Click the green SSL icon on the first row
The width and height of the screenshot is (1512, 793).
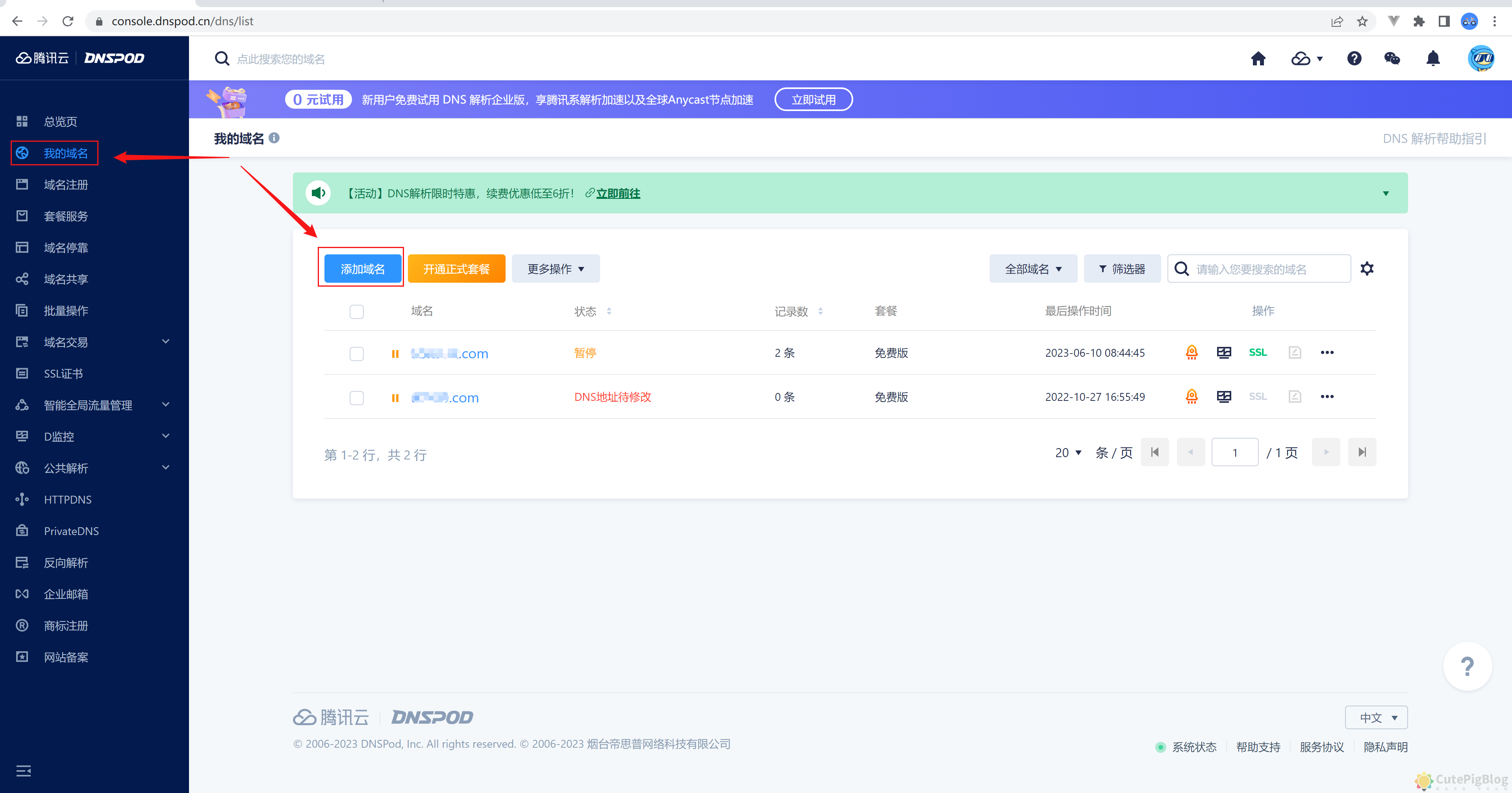[1258, 353]
